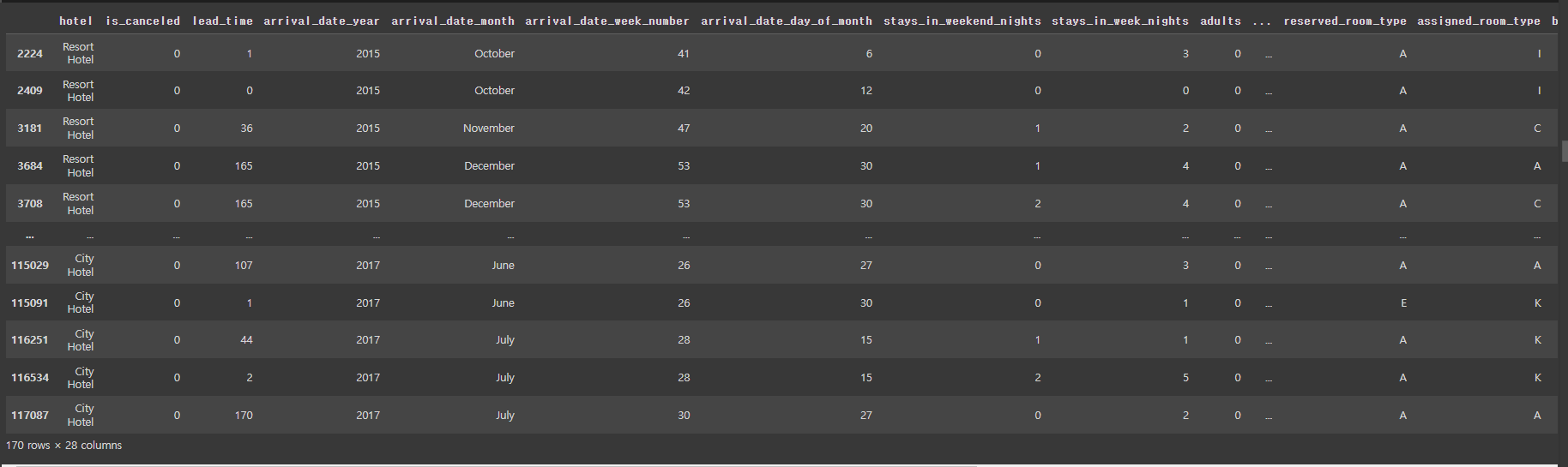Click the arrival_date_year column header
The width and height of the screenshot is (1568, 467).
pyautogui.click(x=322, y=21)
